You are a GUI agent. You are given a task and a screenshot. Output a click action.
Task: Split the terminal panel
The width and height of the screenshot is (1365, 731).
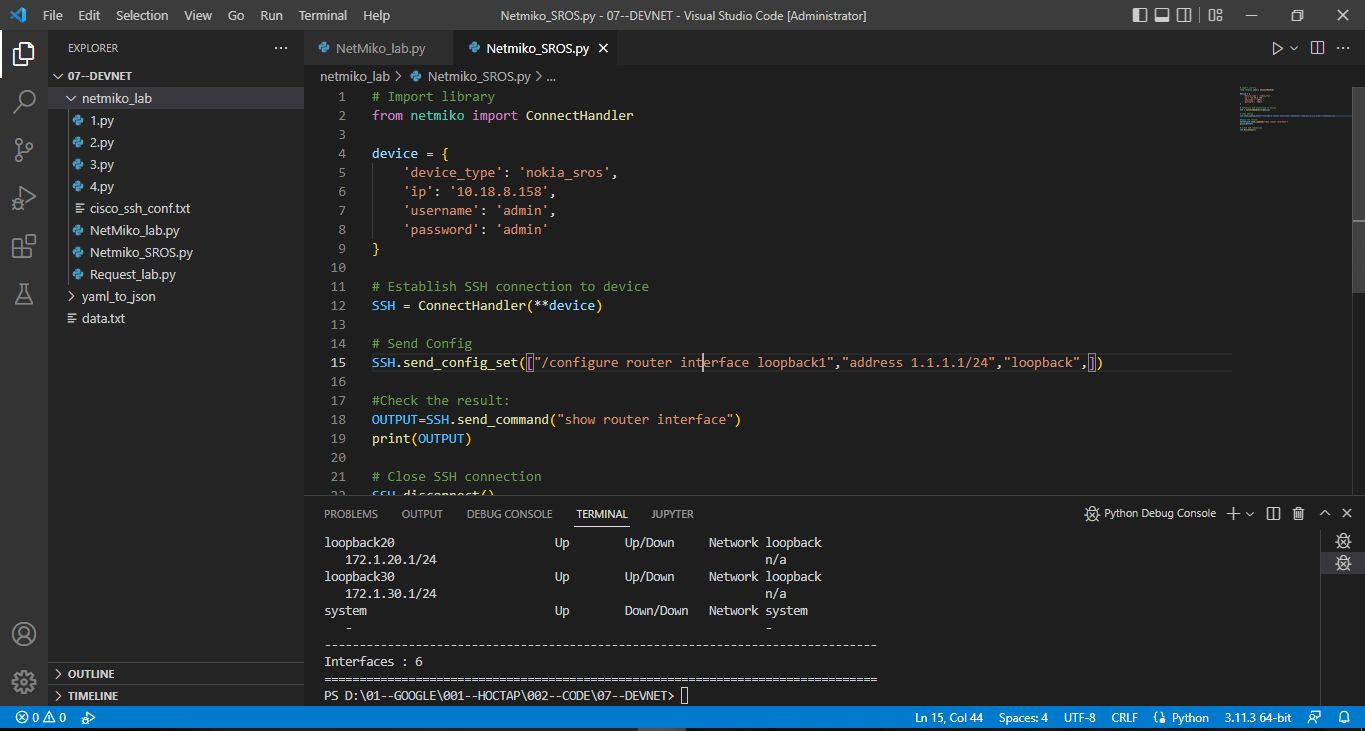tap(1273, 513)
